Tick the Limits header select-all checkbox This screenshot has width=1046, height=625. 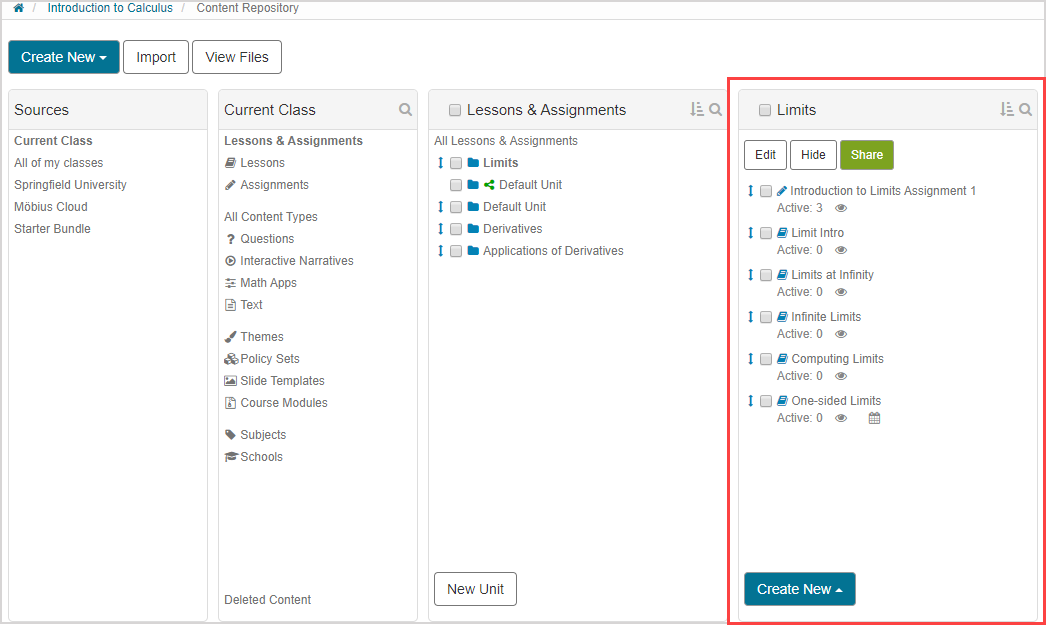[765, 110]
